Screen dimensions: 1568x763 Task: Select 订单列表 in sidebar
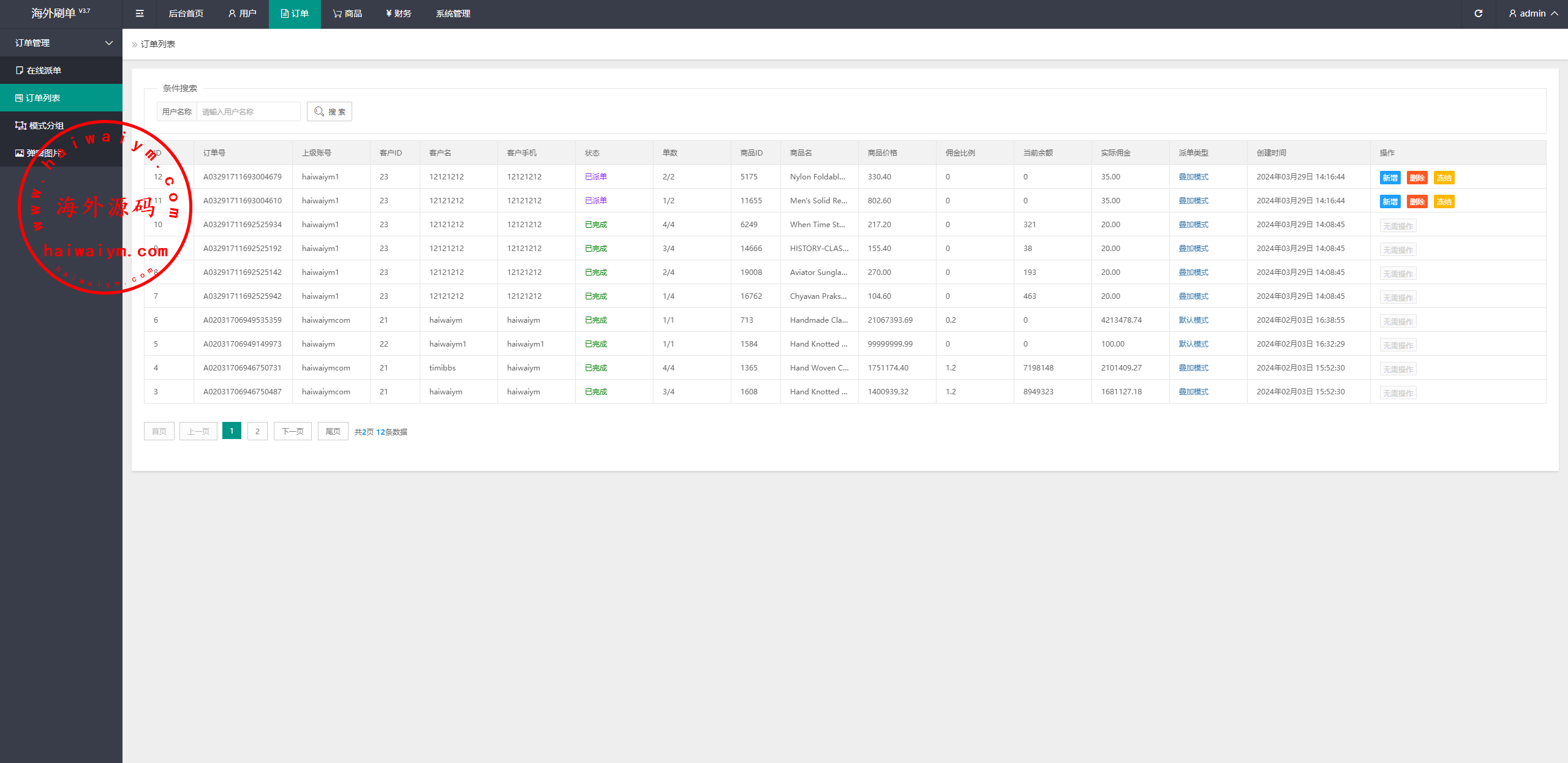coord(43,98)
